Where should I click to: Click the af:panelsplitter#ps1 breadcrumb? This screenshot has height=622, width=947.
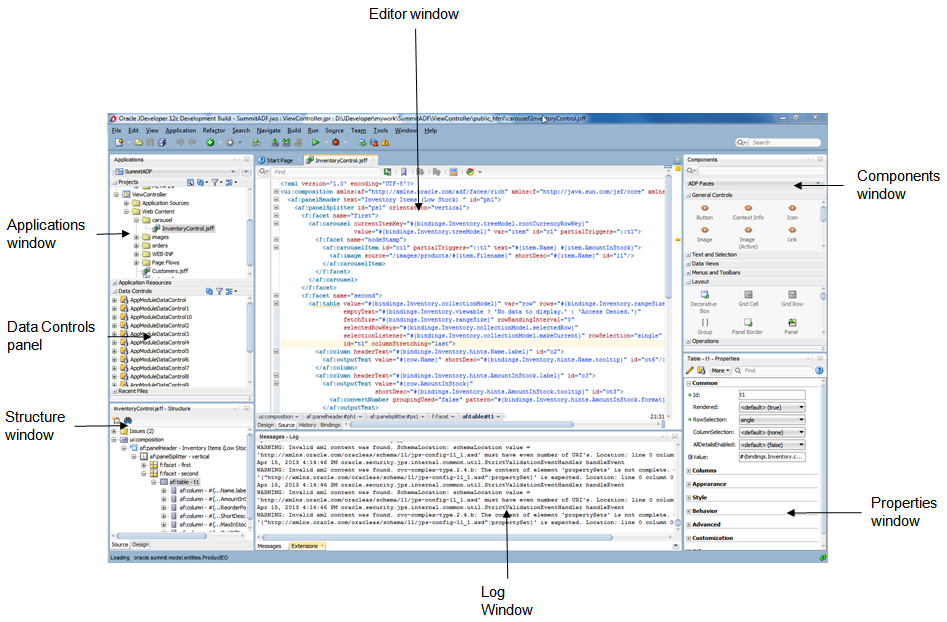[x=394, y=417]
